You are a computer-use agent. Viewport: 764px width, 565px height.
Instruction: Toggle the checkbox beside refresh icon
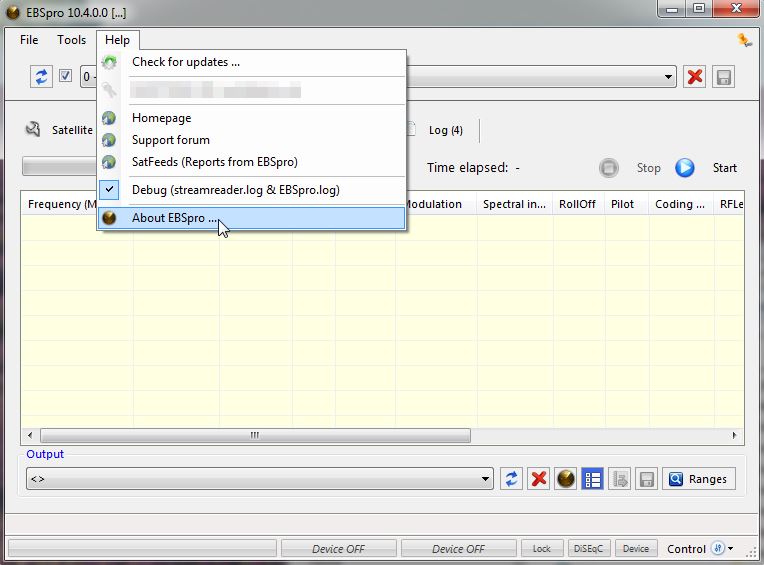coord(65,76)
